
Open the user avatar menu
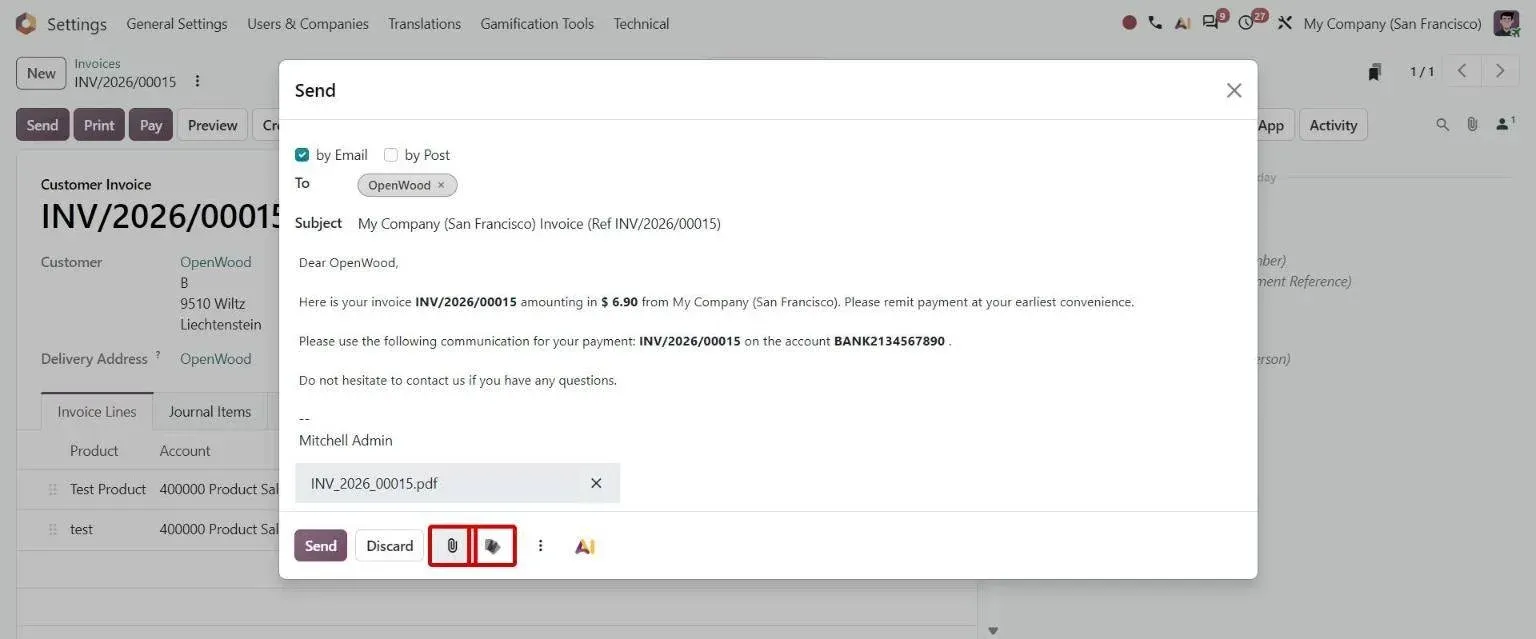1506,23
